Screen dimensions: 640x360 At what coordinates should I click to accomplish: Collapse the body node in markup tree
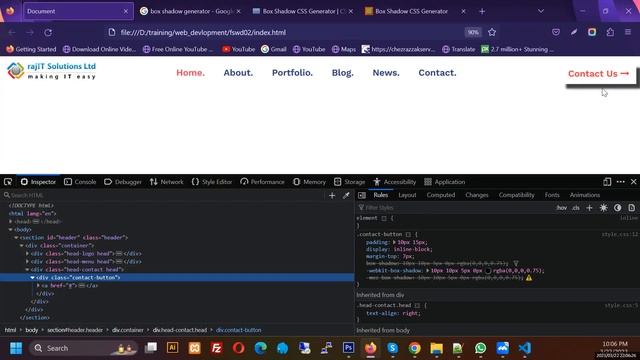tap(11, 229)
